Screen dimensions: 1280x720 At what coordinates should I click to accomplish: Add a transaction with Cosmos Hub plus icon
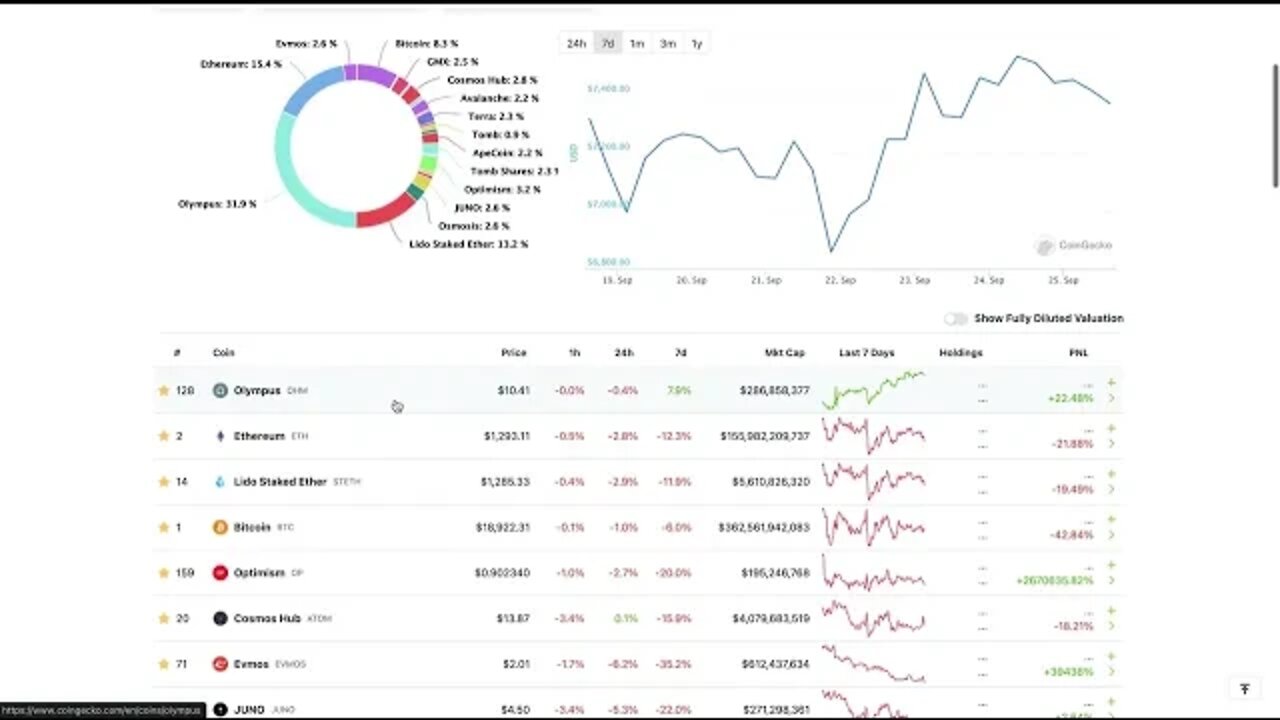1111,610
